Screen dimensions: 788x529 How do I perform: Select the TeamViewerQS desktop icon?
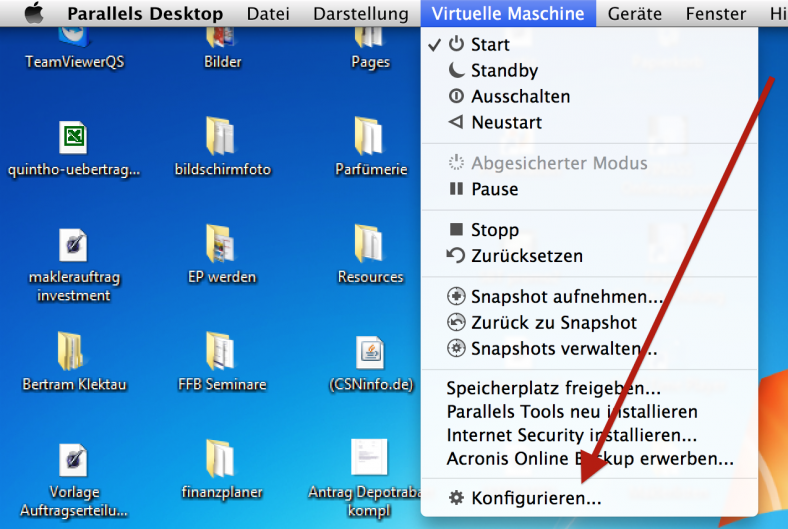pyautogui.click(x=74, y=48)
